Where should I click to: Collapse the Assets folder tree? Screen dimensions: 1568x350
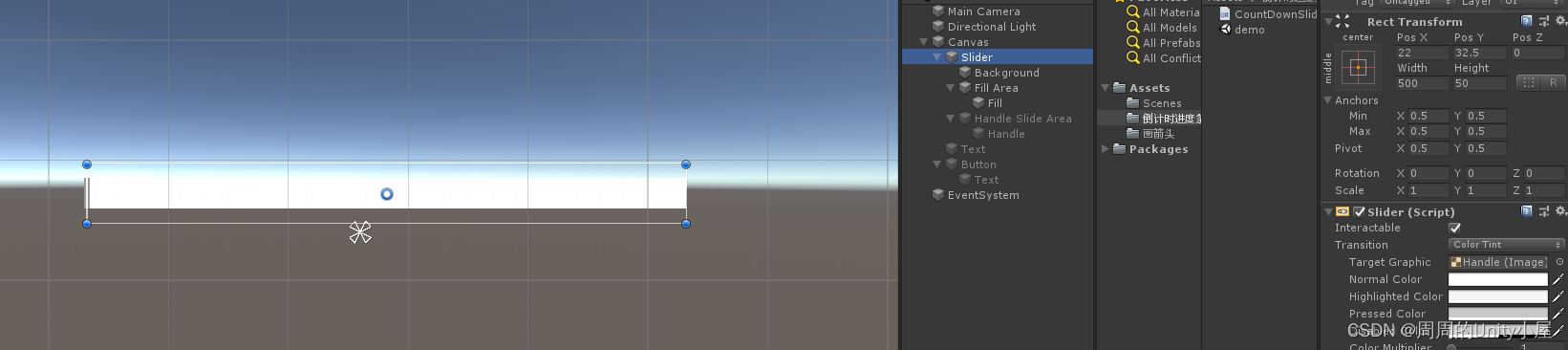[x=1105, y=88]
